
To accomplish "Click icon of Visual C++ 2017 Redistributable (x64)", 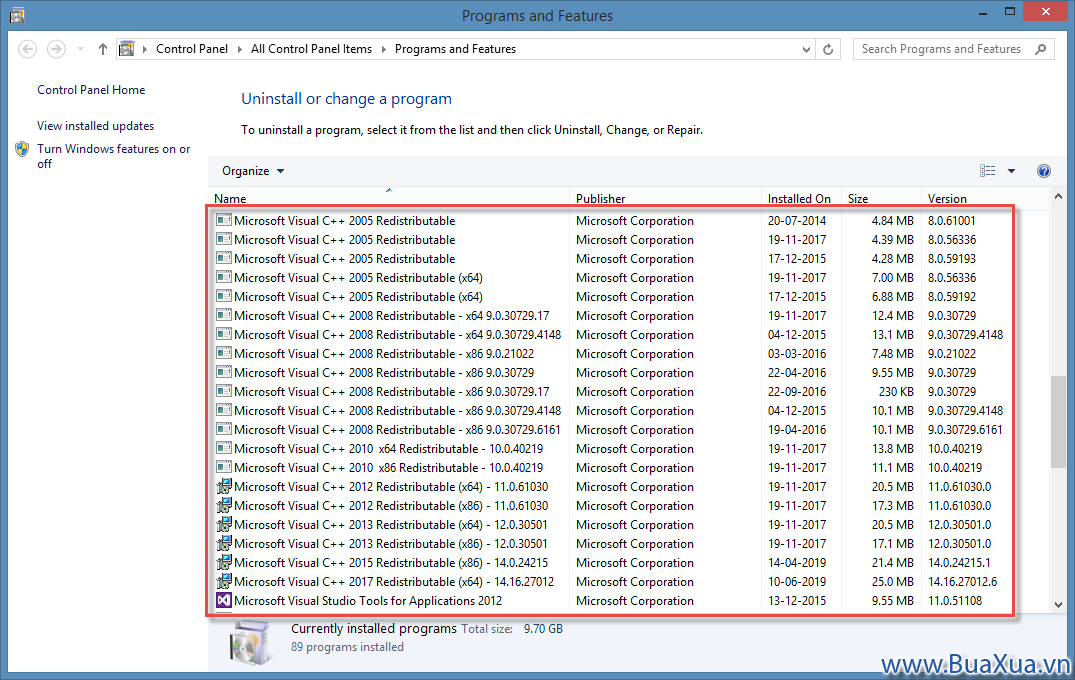I will [224, 581].
